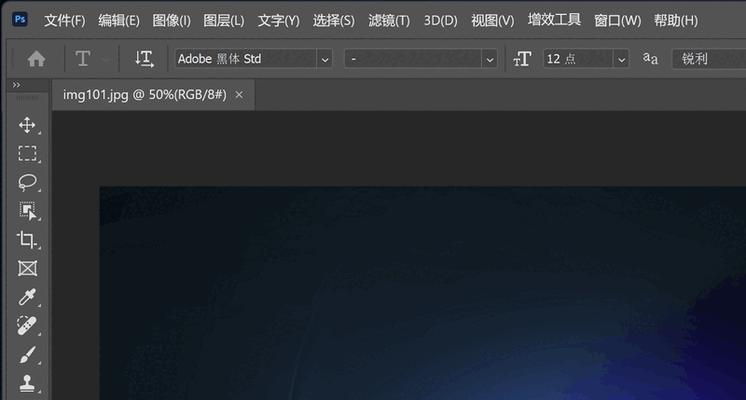The image size is (746, 400).
Task: Open the anti-aliasing 锐利 dropdown
Action: 709,59
